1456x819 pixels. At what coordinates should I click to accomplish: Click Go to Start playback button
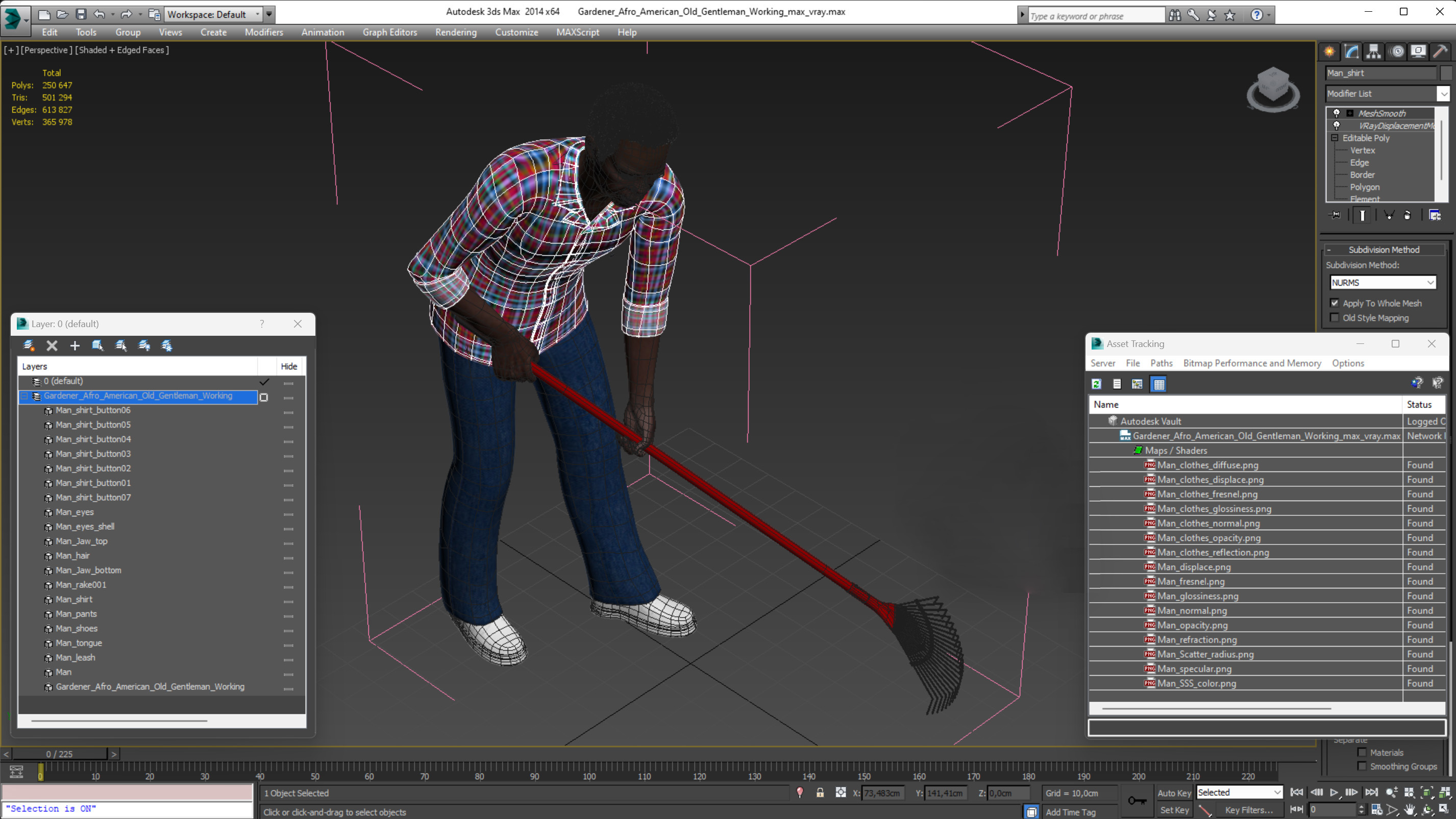pos(1297,792)
